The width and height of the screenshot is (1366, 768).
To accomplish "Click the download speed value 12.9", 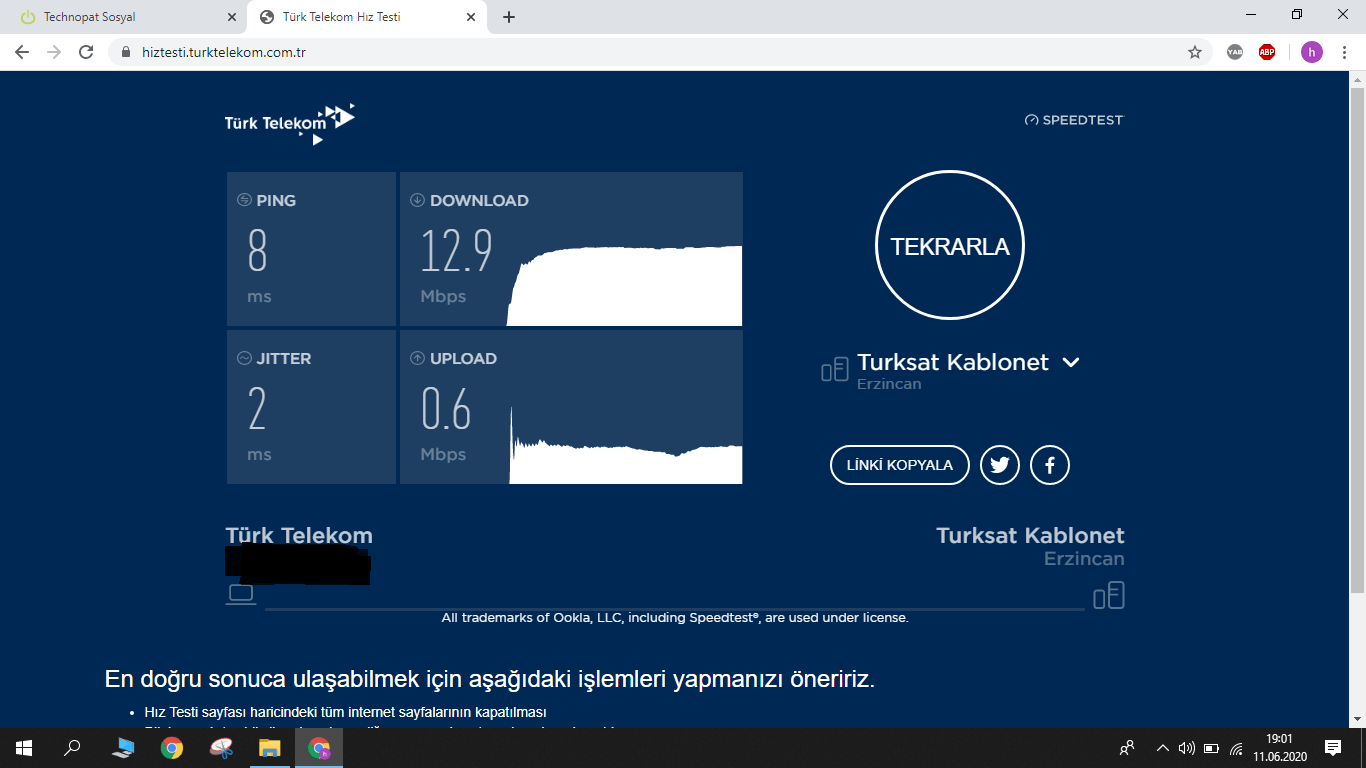I will [456, 251].
